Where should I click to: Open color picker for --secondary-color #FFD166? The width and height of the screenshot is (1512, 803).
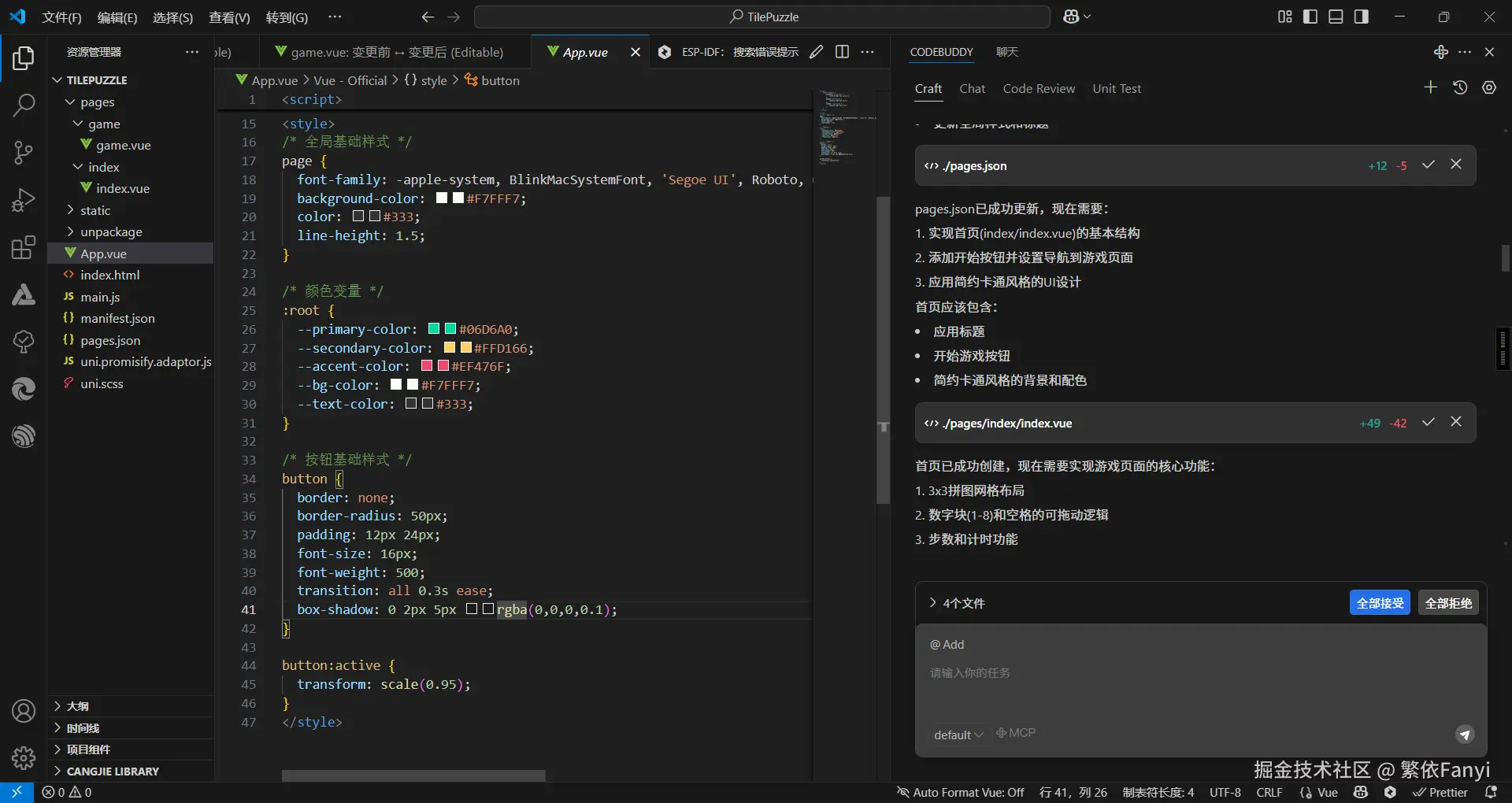(465, 348)
